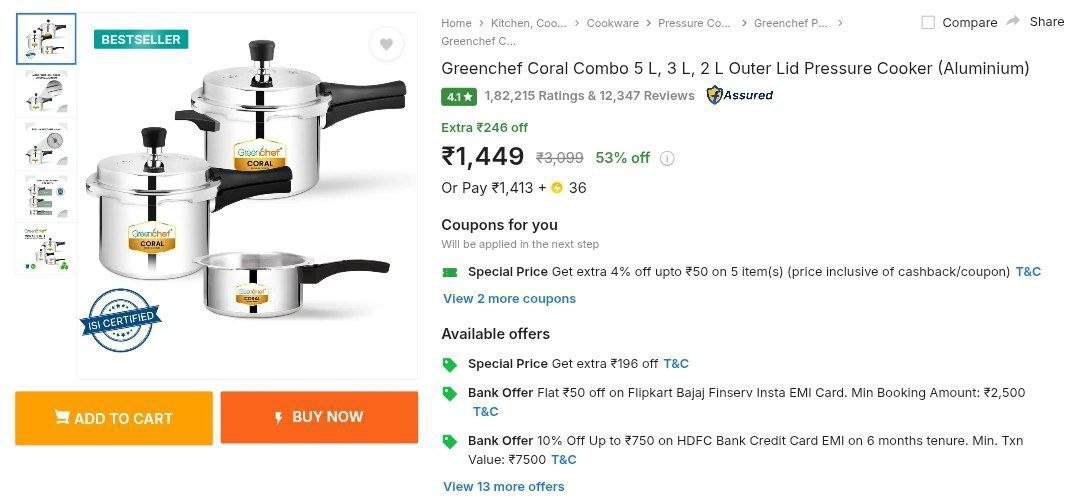Screen dimensions: 1080x500
Task: Click the price info icon beside 53% off
Action: click(x=667, y=158)
